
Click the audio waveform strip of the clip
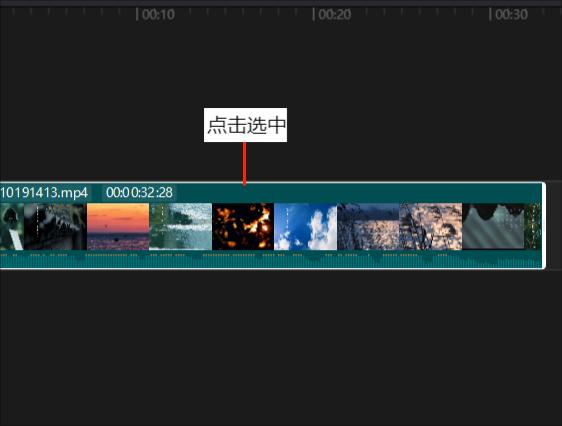click(x=271, y=259)
